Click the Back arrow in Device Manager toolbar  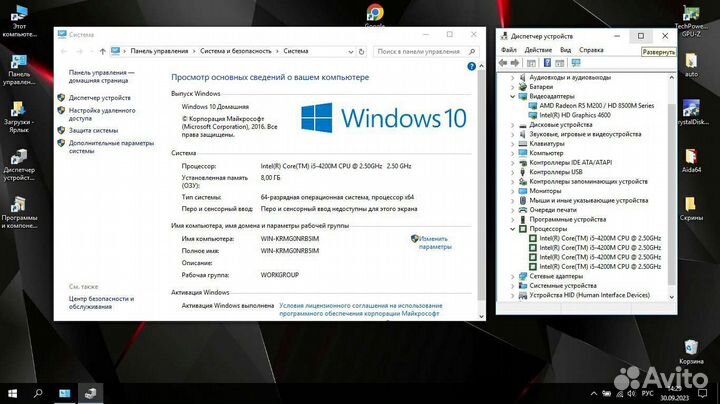click(503, 63)
